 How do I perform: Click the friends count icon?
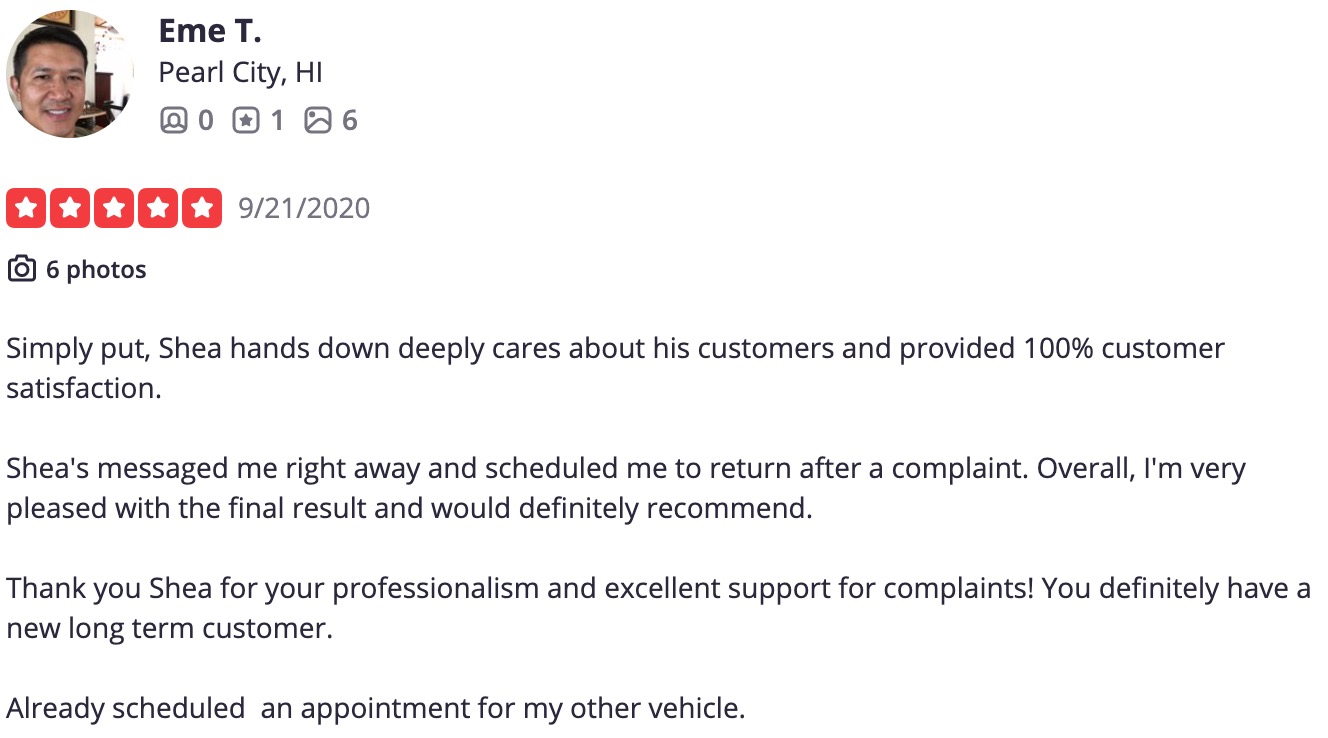pyautogui.click(x=173, y=121)
